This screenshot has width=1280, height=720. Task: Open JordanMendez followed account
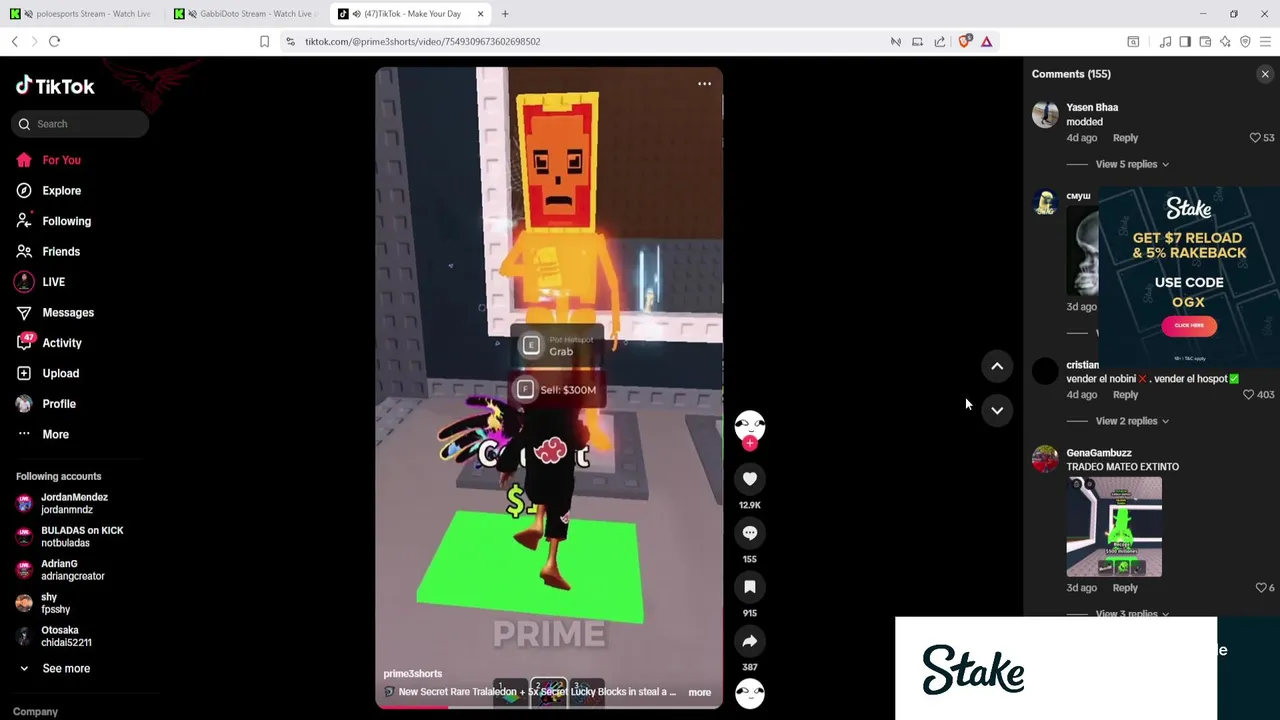74,503
